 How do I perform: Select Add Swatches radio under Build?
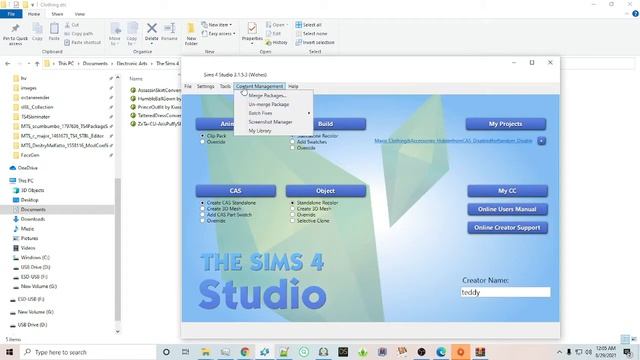[292, 142]
